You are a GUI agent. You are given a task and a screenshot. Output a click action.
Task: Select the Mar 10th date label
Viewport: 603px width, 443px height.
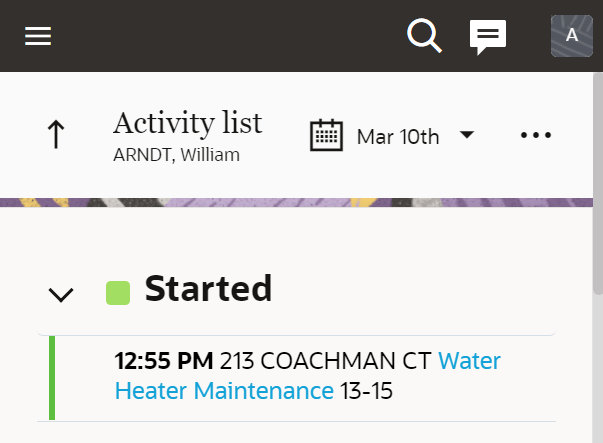tap(397, 136)
